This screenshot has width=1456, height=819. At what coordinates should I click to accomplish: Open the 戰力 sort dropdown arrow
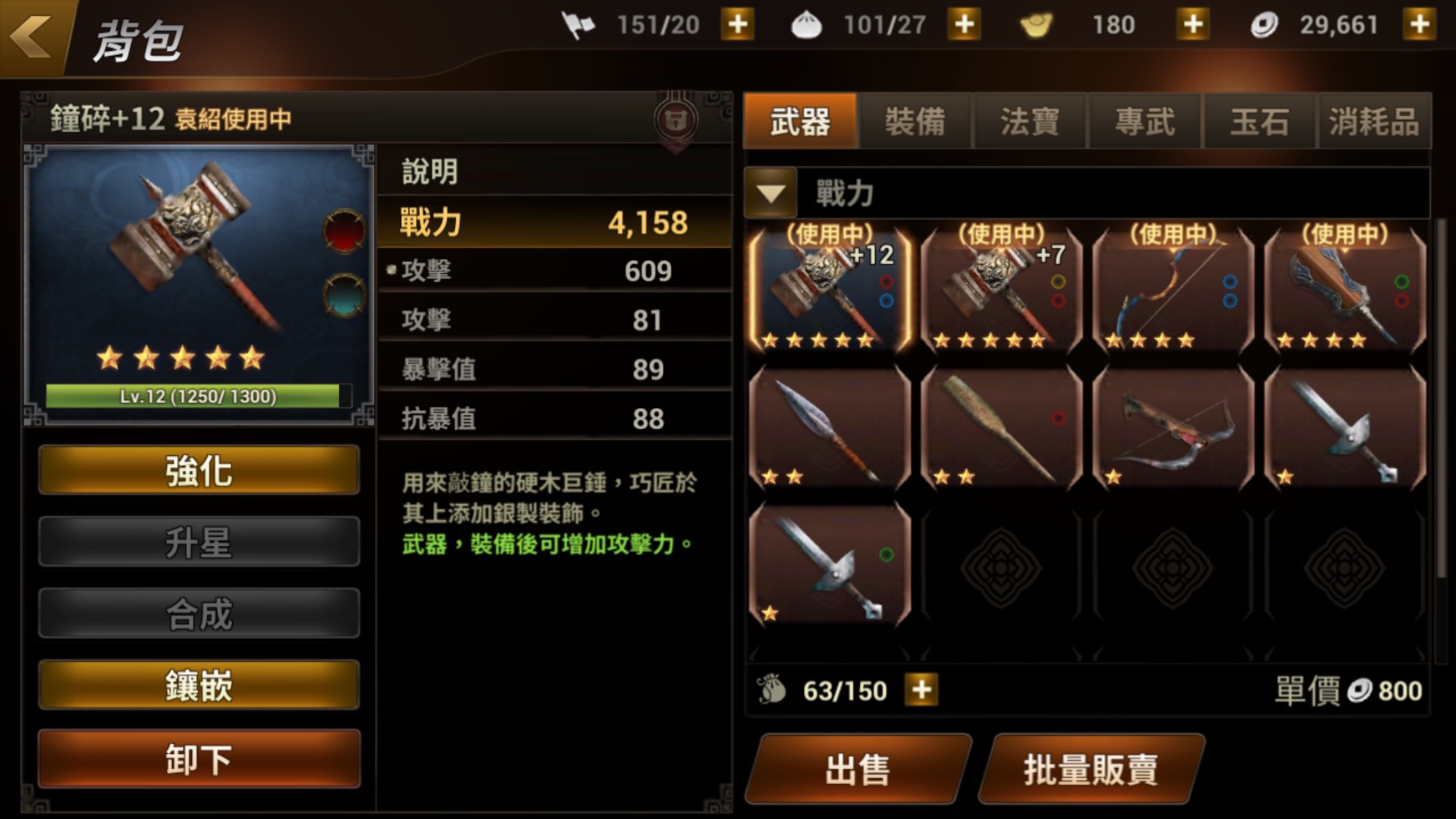[x=770, y=193]
